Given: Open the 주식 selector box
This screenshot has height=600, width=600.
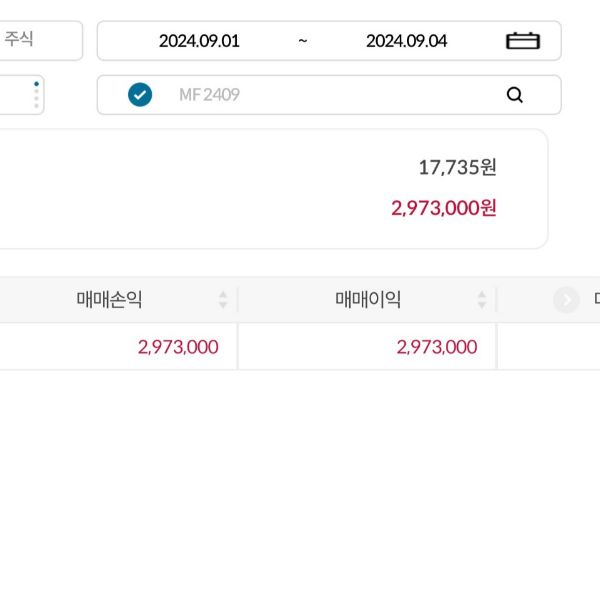Looking at the screenshot, I should 38,41.
